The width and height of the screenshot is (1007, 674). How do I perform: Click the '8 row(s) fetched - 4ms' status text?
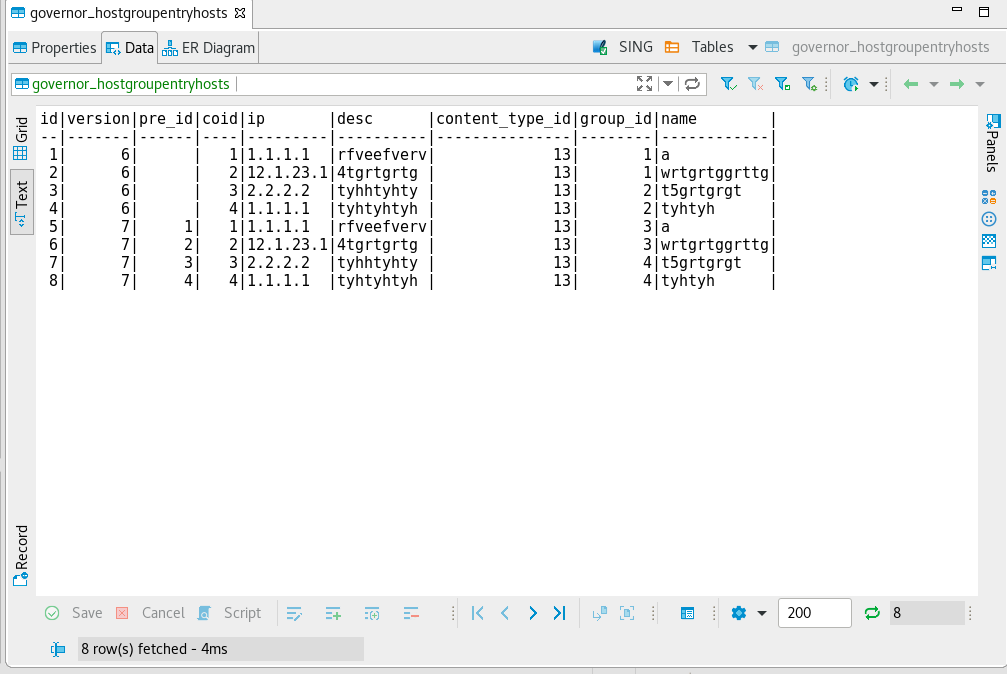(154, 649)
